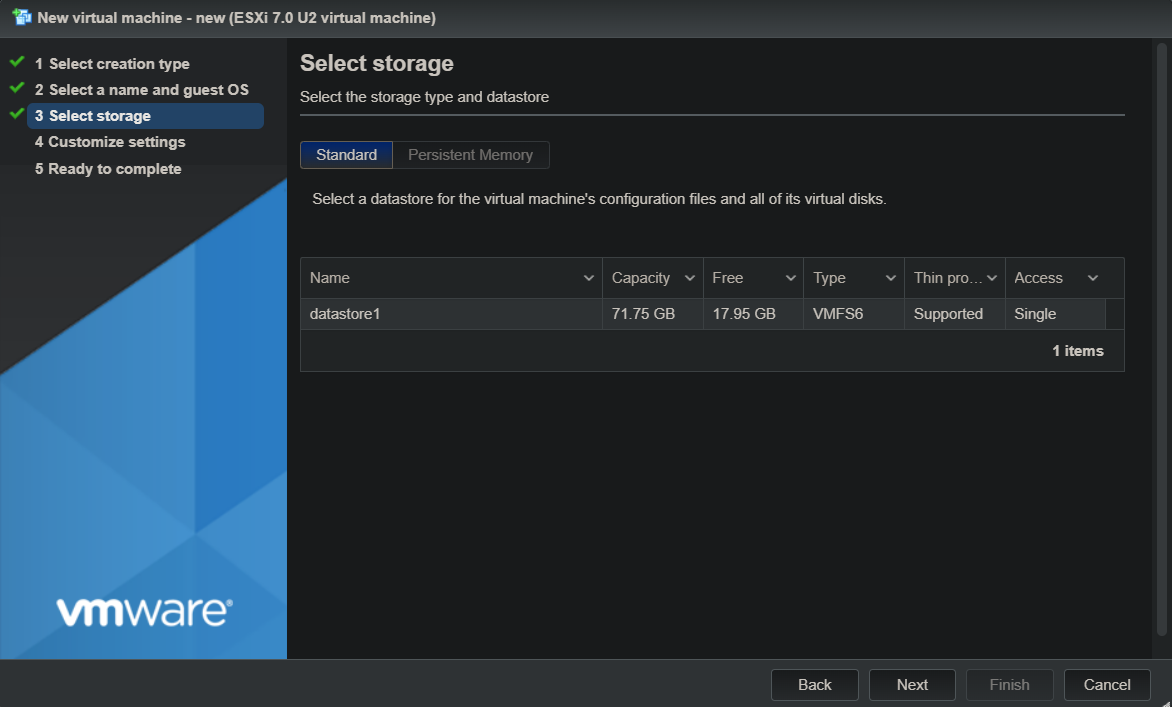Image resolution: width=1172 pixels, height=707 pixels.
Task: Click the VMFS6 type cell
Action: (854, 314)
